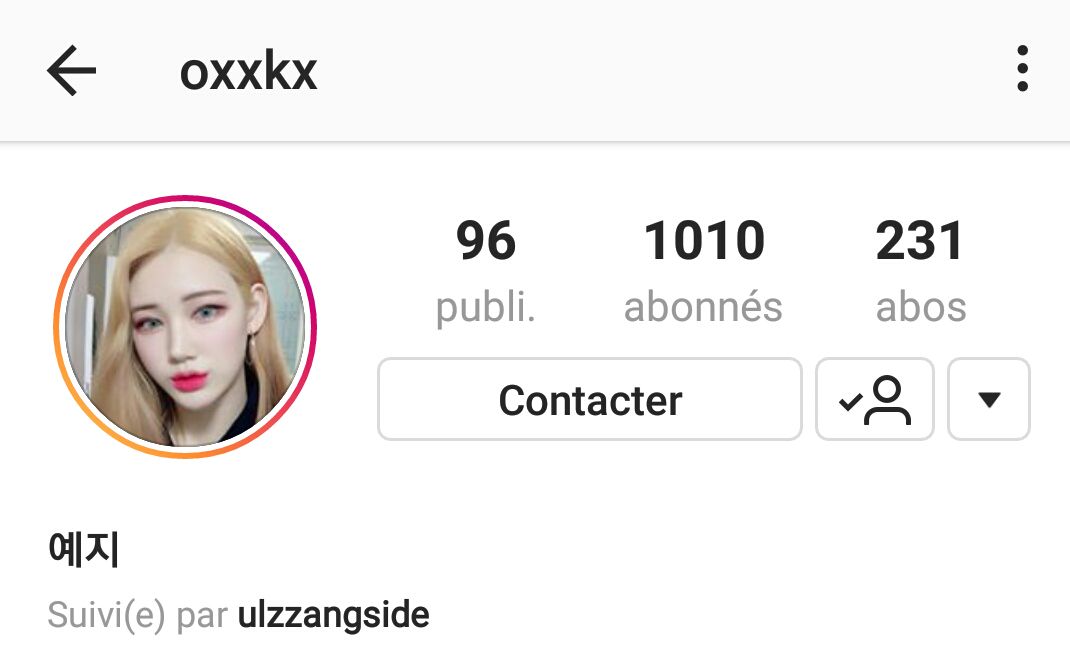Click the display name 예지
Image resolution: width=1070 pixels, height=654 pixels.
pos(83,548)
